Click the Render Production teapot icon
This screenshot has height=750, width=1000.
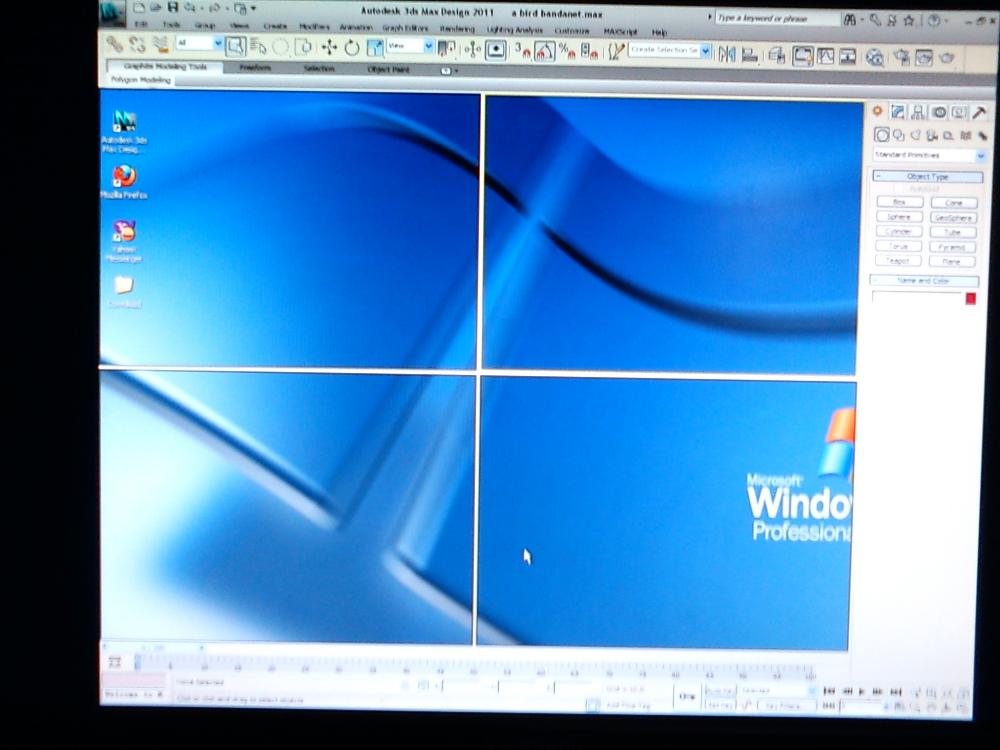coord(947,58)
